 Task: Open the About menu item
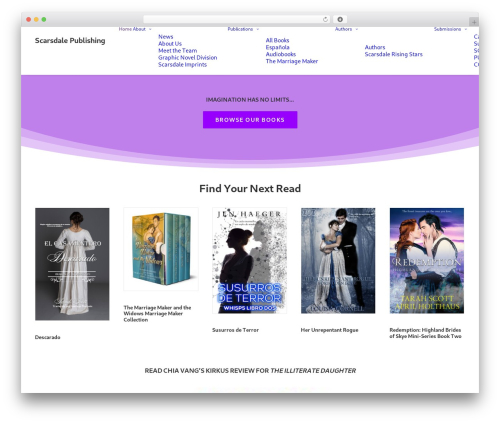[139, 29]
